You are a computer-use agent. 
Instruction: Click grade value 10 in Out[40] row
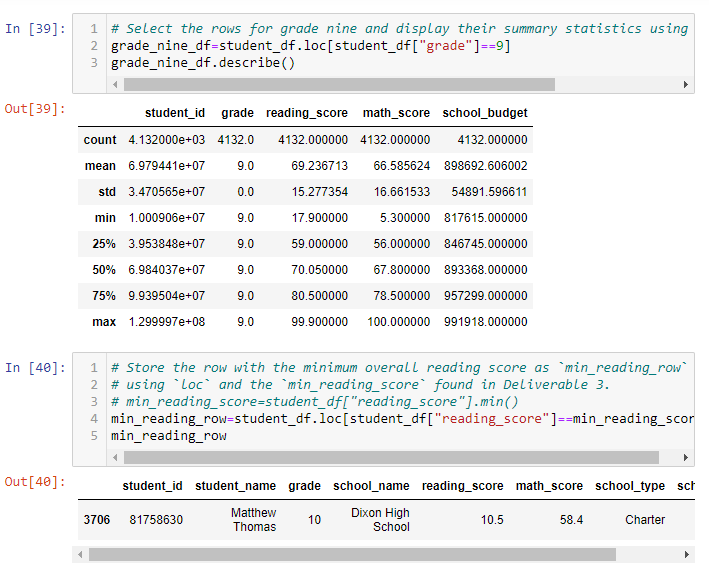(314, 520)
